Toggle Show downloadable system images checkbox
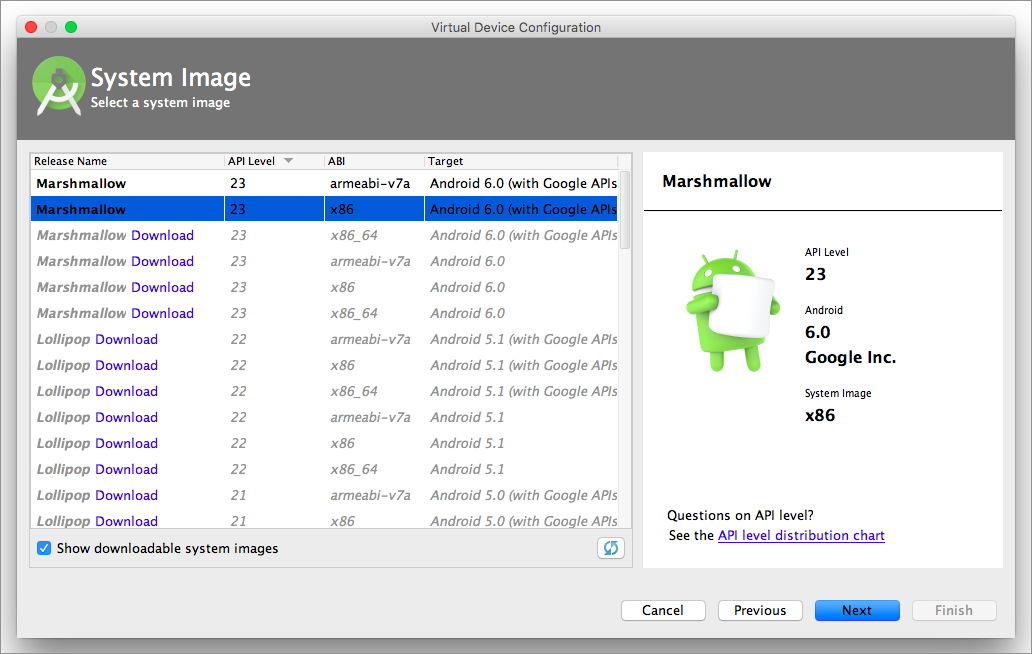The image size is (1032, 654). 44,548
